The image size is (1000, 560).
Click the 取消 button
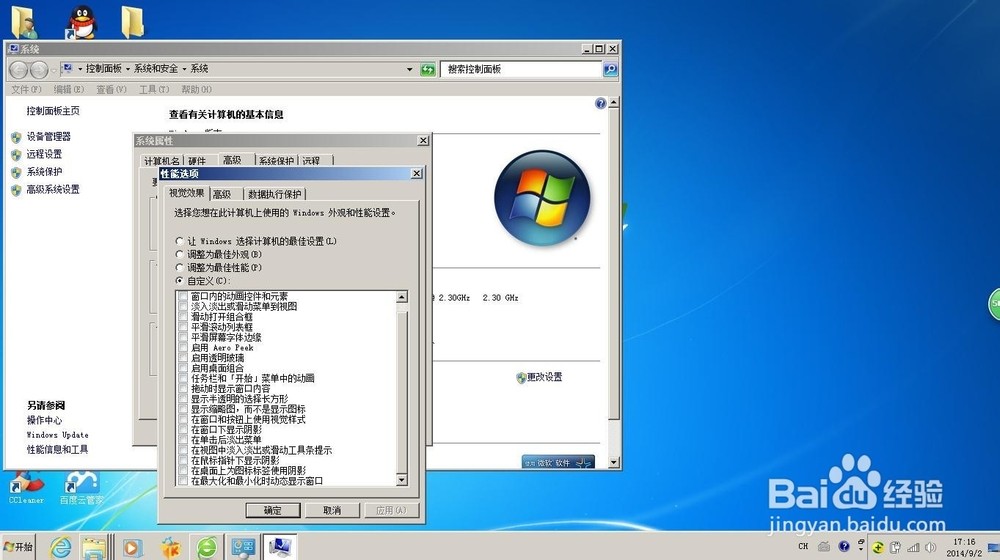(x=332, y=510)
